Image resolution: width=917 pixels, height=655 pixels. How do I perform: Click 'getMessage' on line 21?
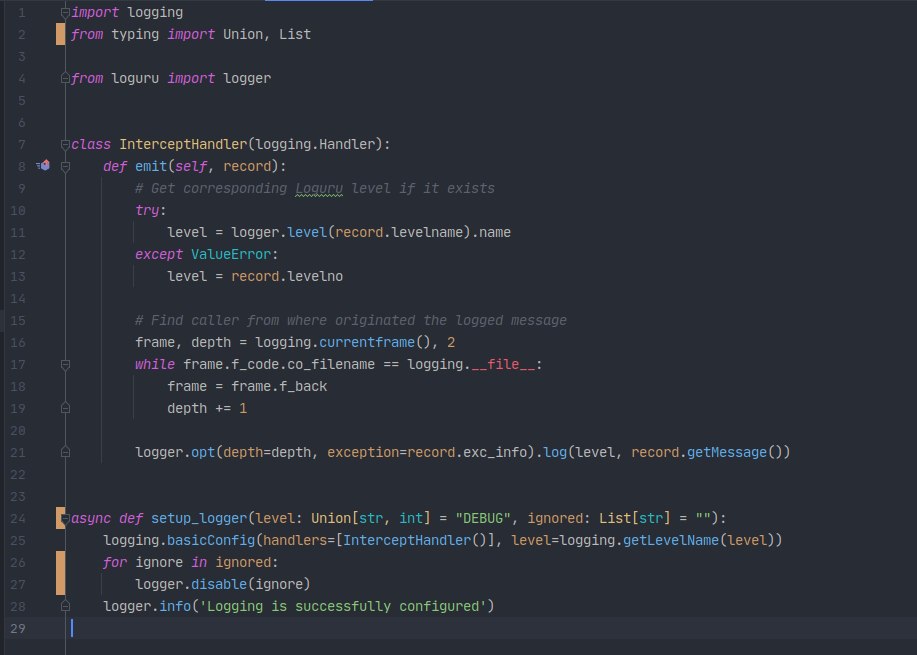tap(726, 453)
